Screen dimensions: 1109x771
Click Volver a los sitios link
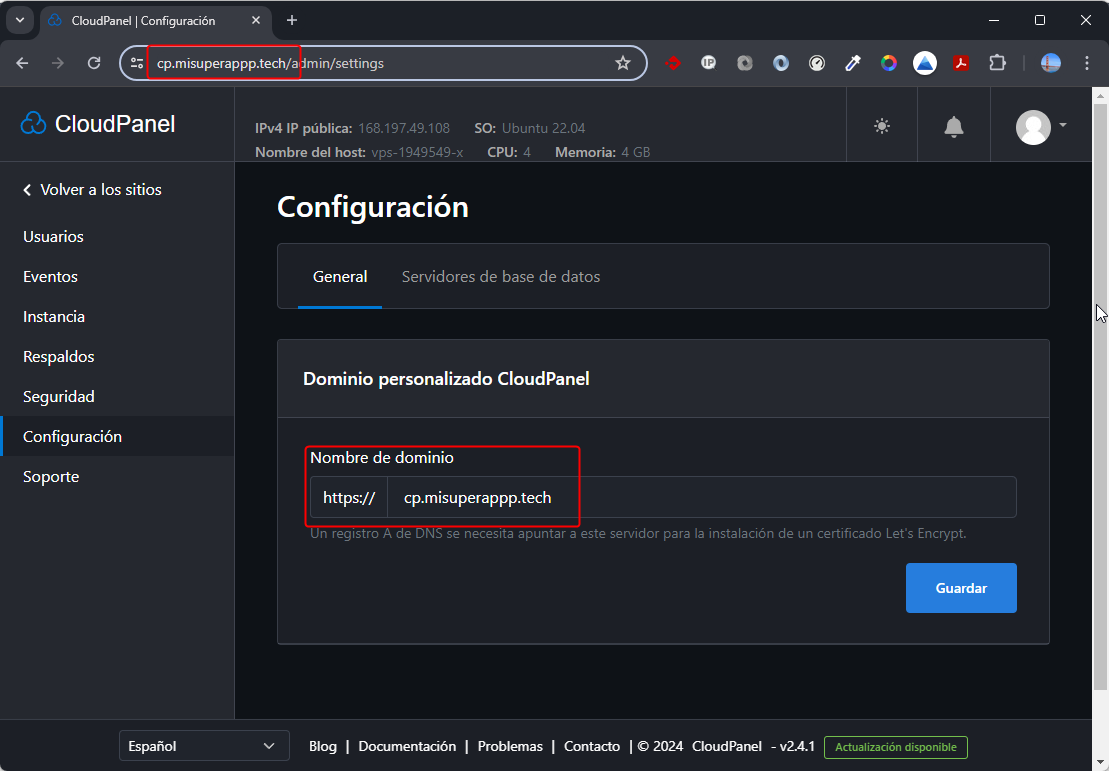pos(92,190)
